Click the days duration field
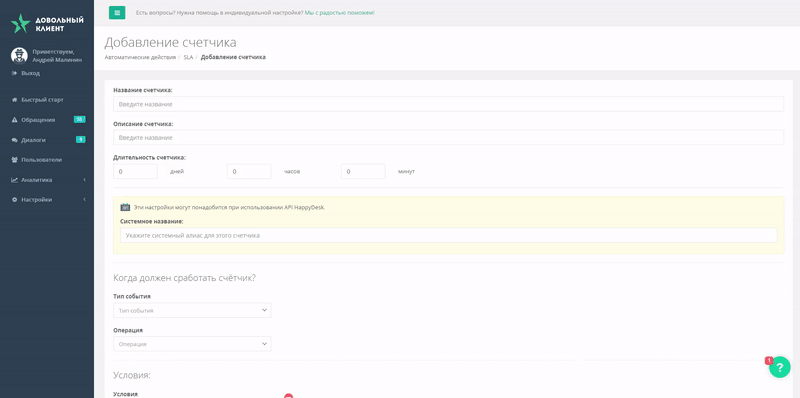800x398 pixels. pyautogui.click(x=135, y=171)
